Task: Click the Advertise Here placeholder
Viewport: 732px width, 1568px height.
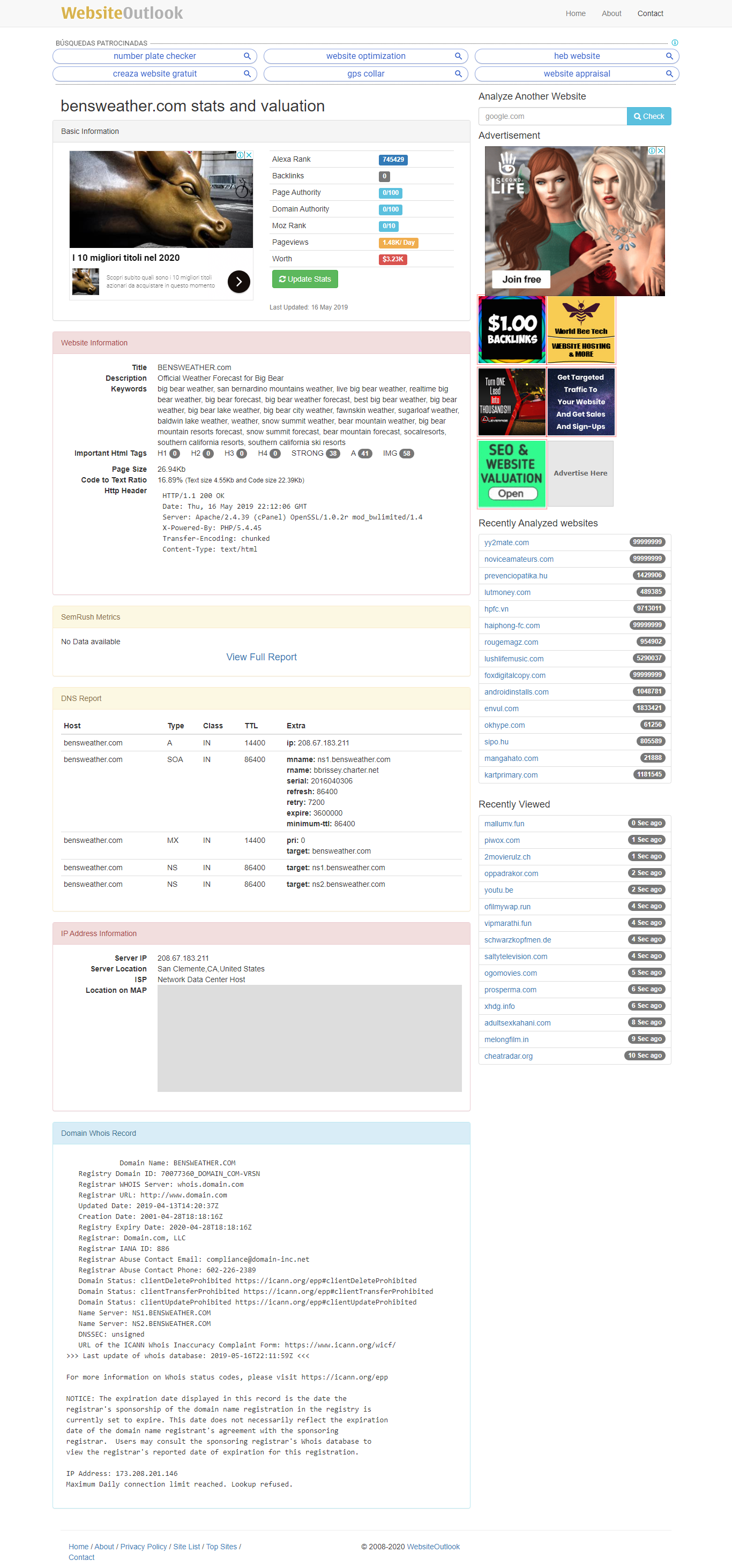Action: coord(580,473)
